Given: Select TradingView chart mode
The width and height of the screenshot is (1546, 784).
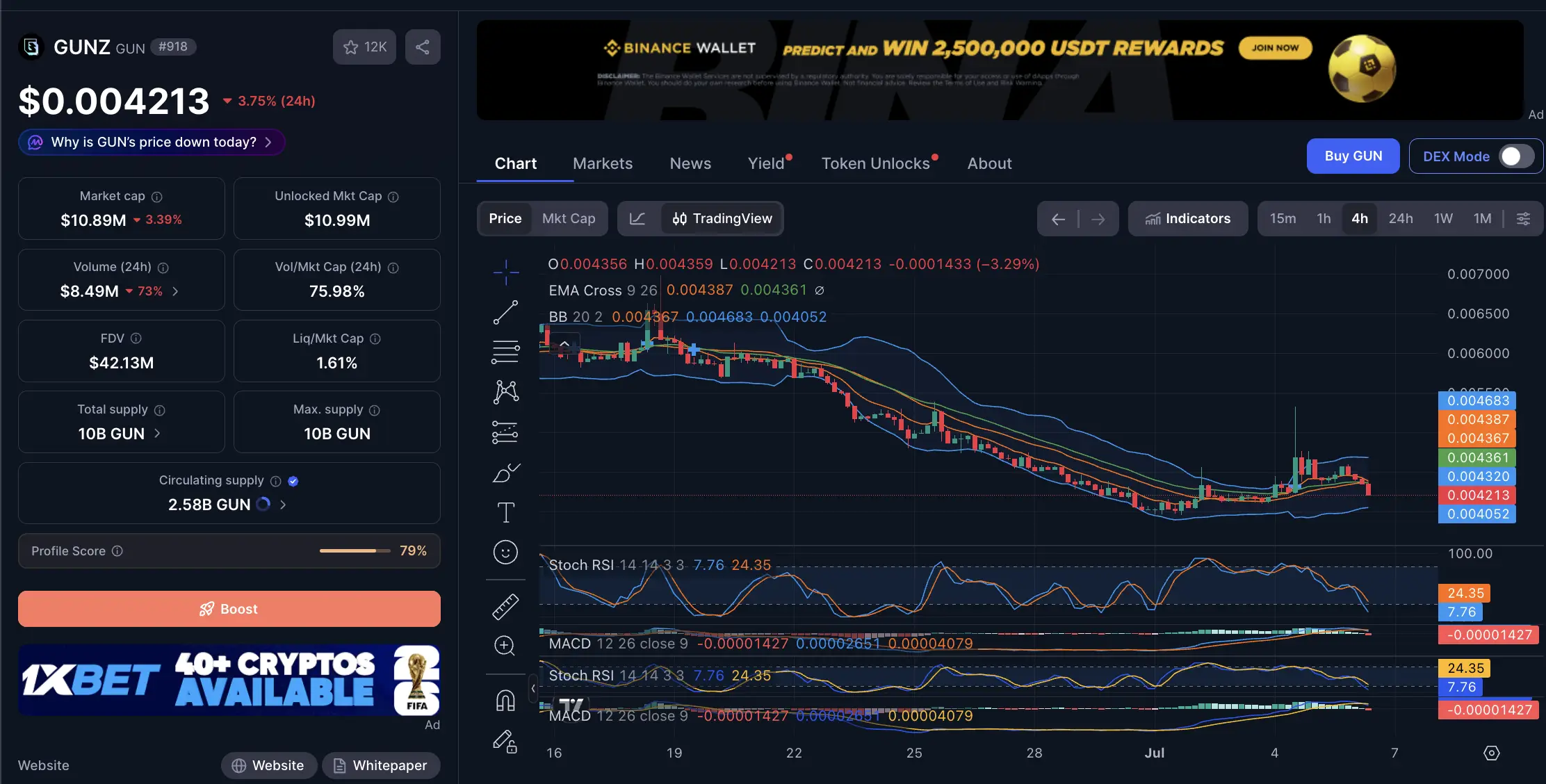Looking at the screenshot, I should (722, 219).
